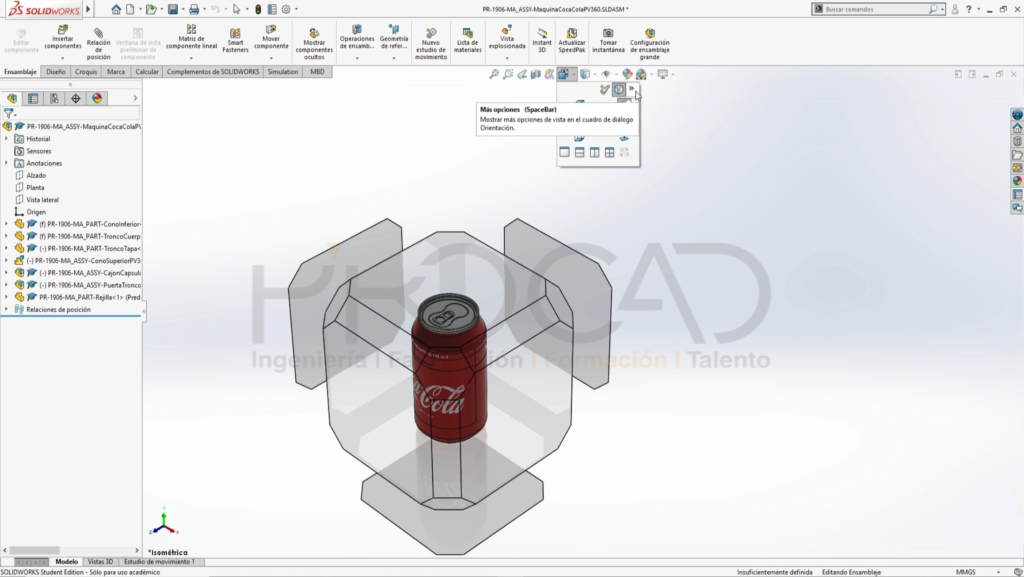Click Edit appearance color ball icon

(x=627, y=74)
